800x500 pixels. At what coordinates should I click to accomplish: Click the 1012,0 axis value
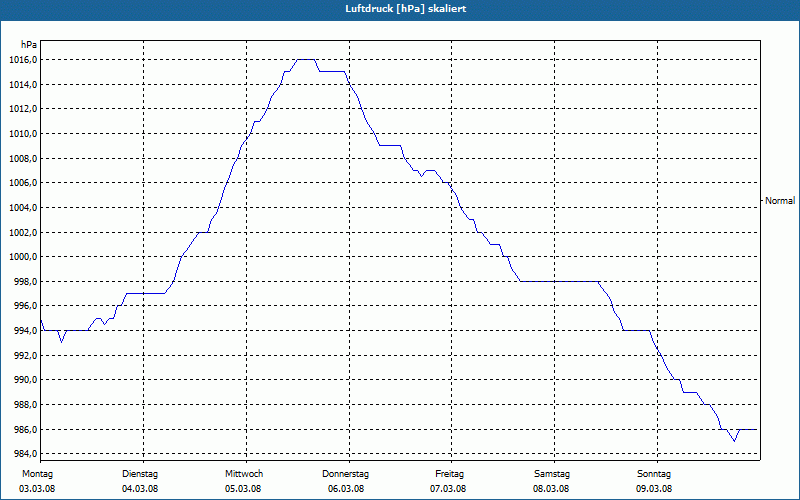(23, 109)
